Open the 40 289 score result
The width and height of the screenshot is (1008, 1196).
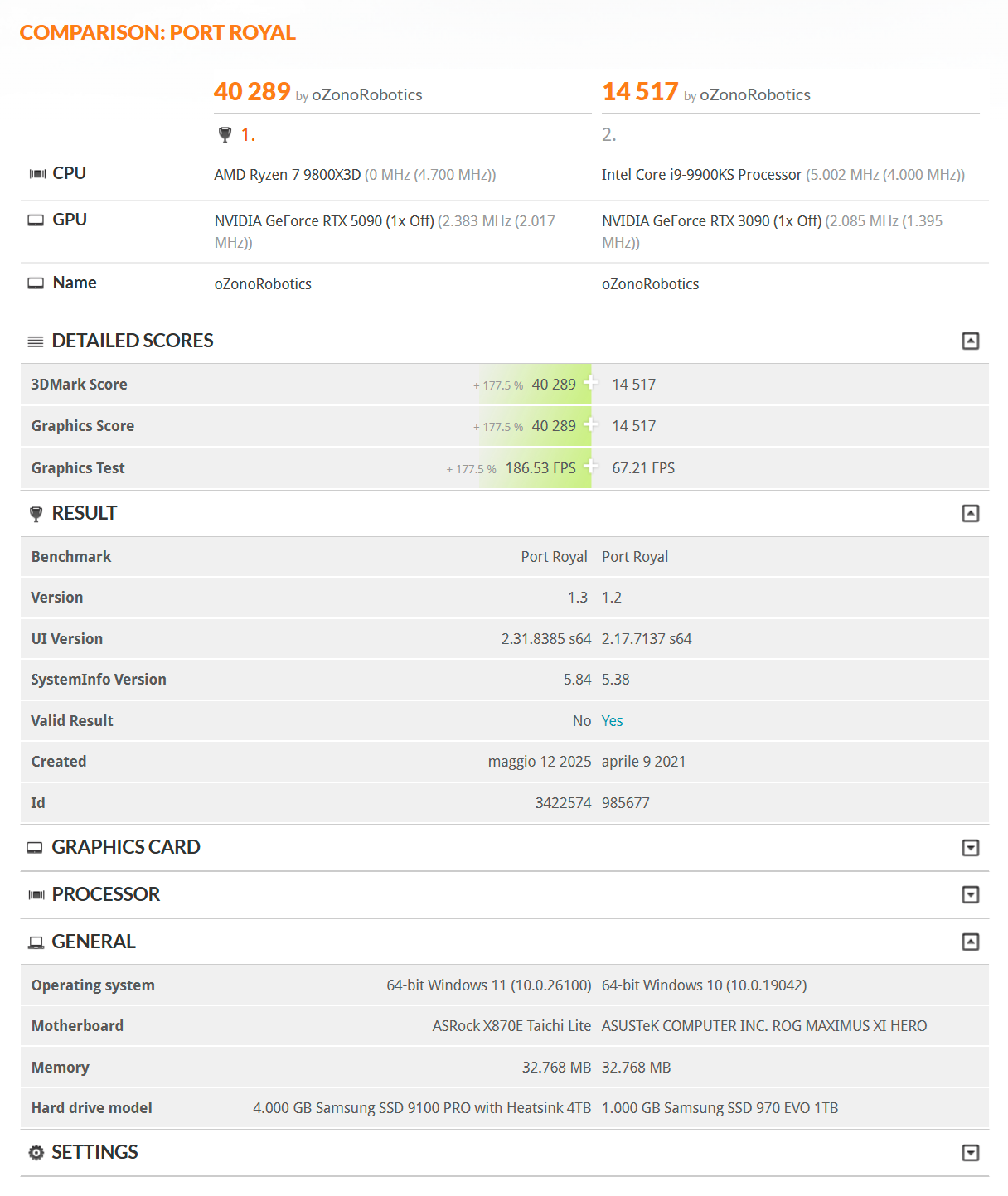[252, 91]
